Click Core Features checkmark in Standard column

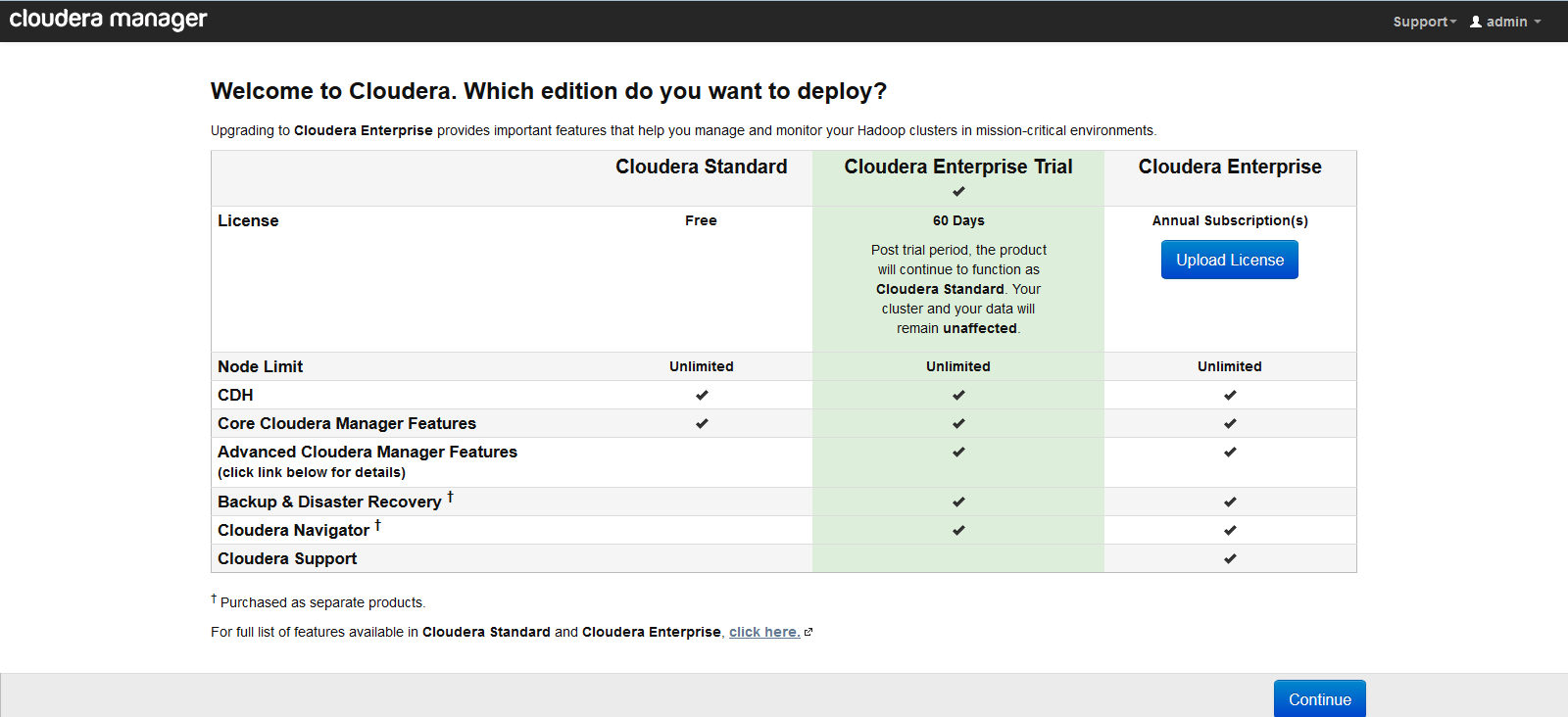point(702,423)
